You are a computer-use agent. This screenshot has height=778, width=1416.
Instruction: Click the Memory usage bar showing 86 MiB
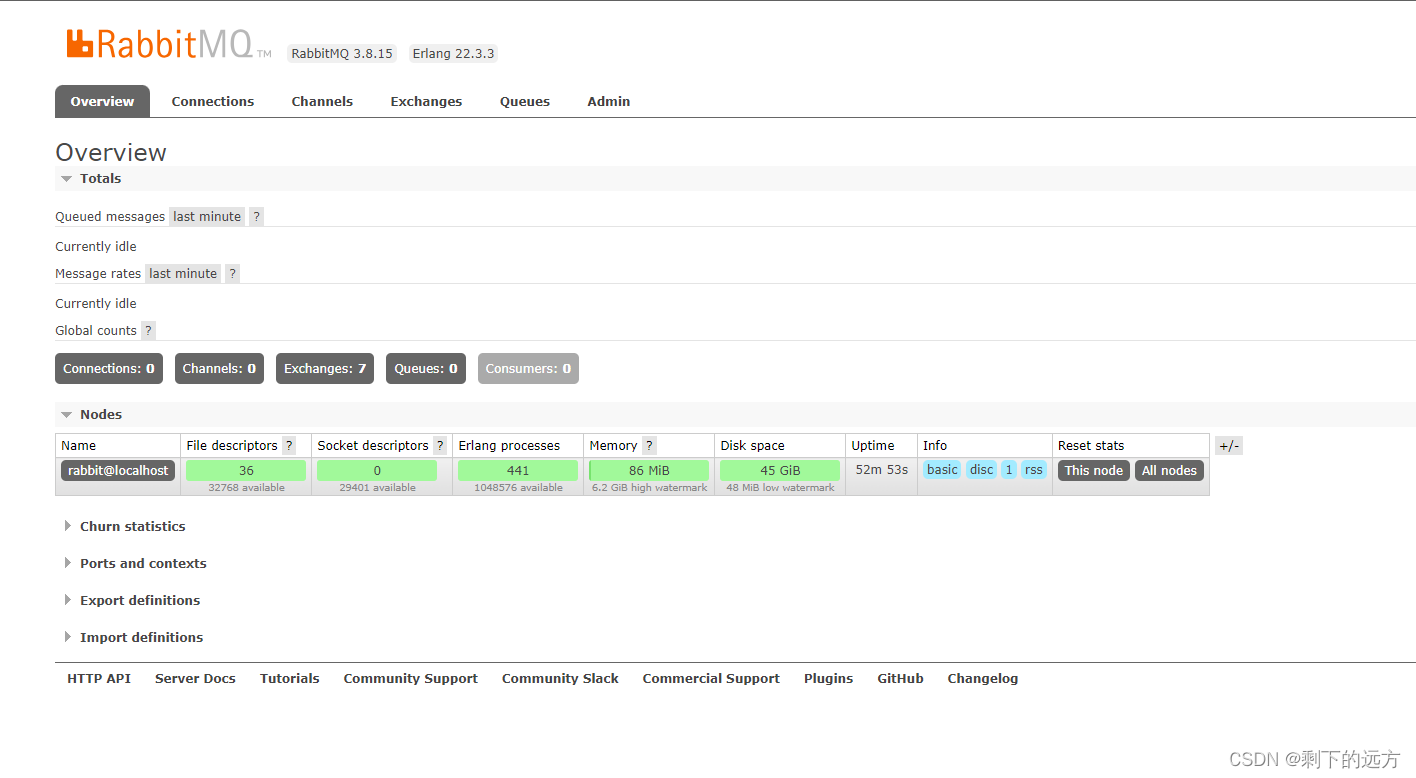coord(649,470)
